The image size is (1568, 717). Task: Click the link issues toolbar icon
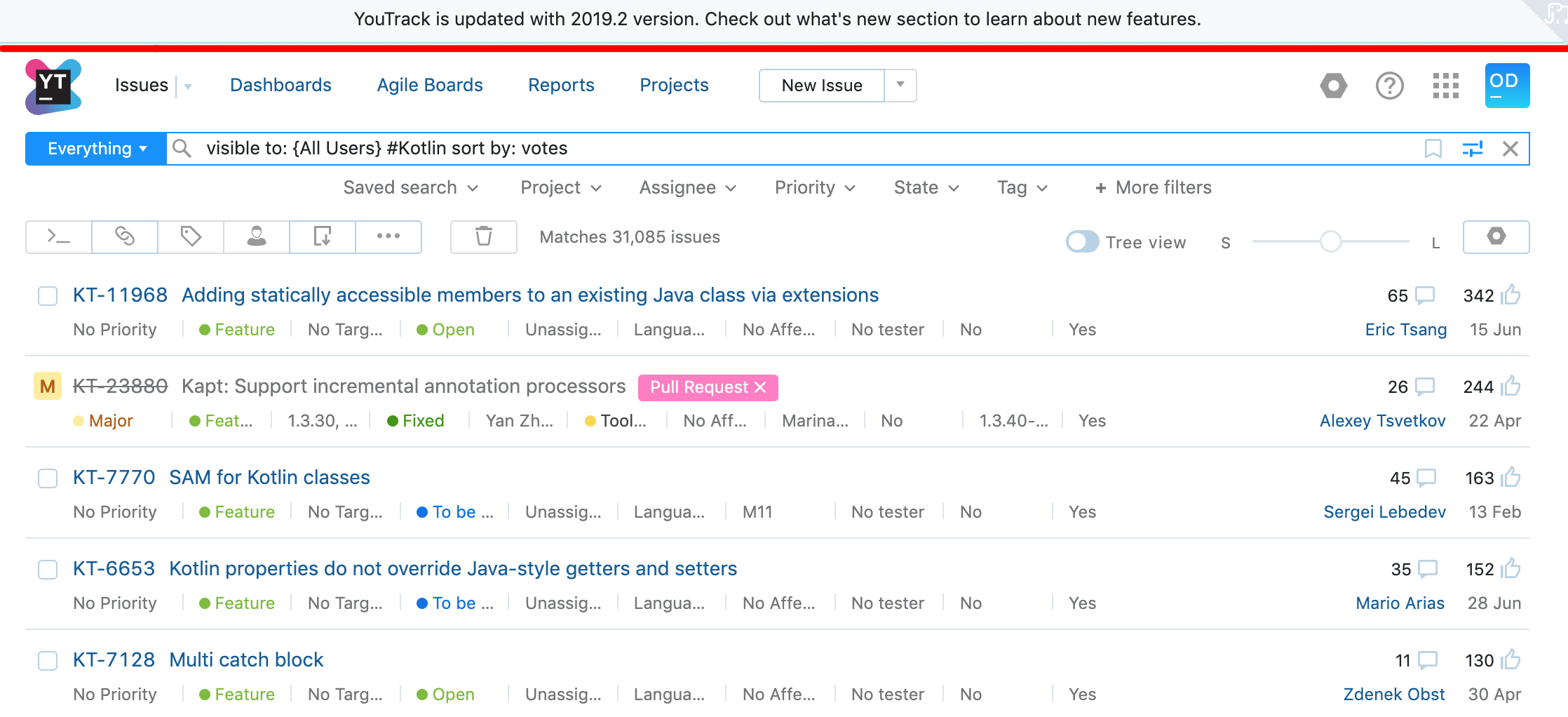coord(125,237)
